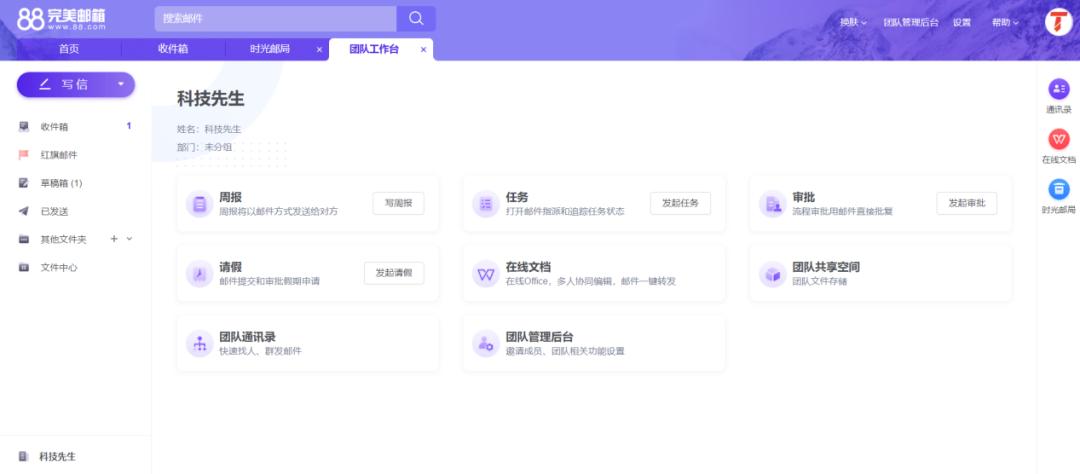Click the 写周报 button
The height and width of the screenshot is (474, 1080).
point(398,203)
